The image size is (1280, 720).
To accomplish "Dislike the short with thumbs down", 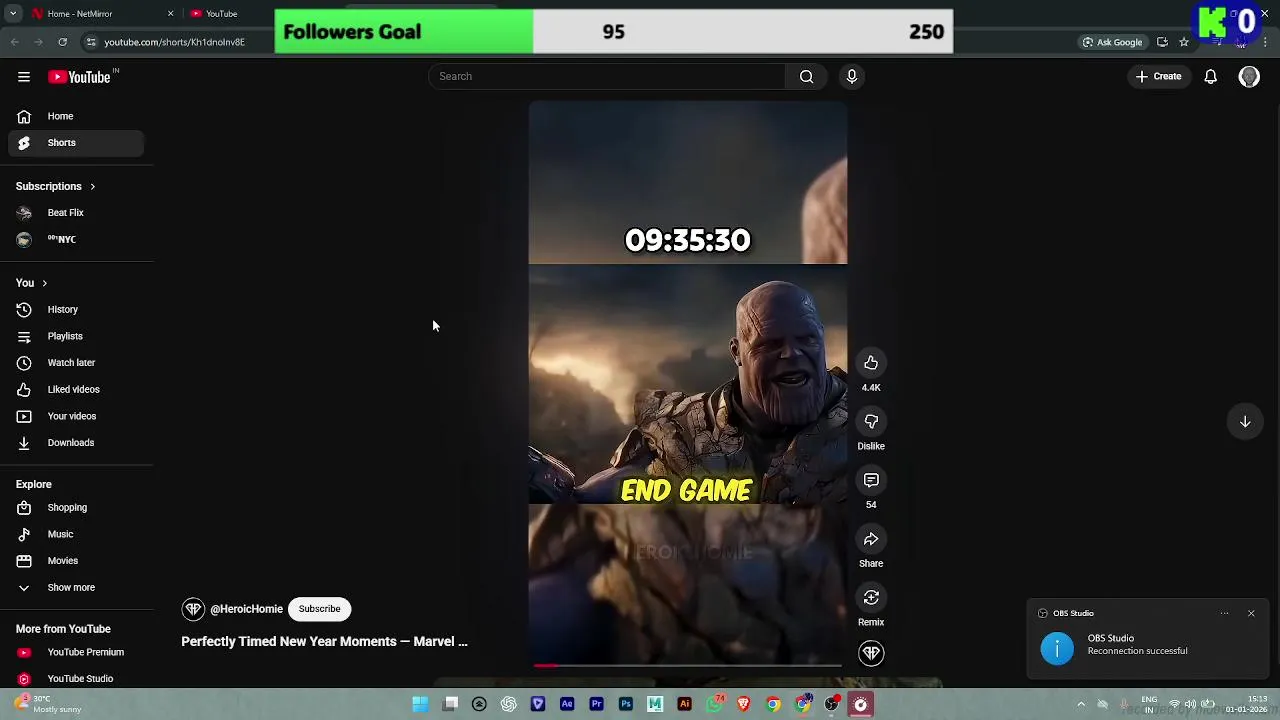I will (871, 422).
